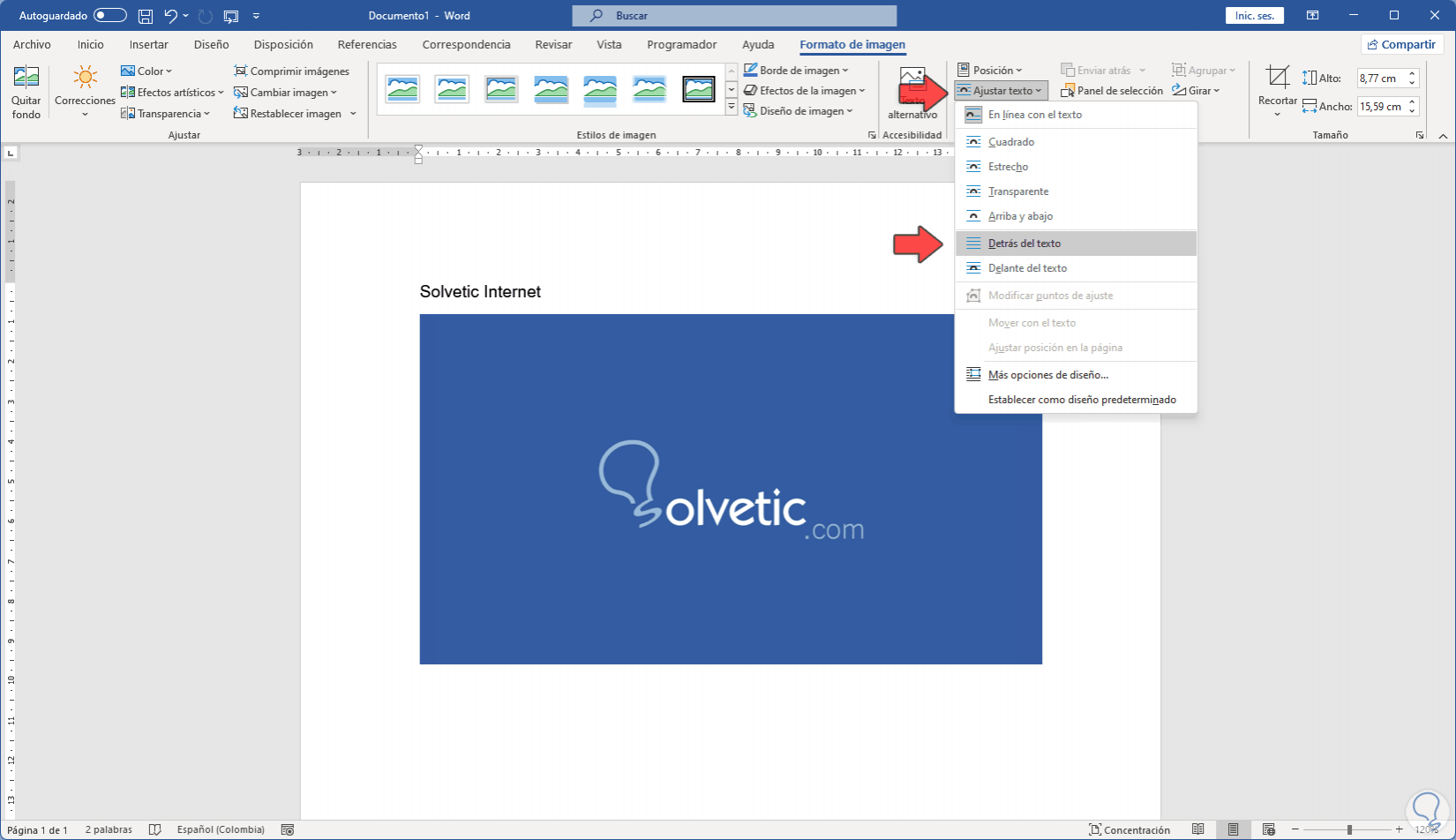Viewport: 1456px width, 840px height.
Task: Click Establecer como diseño predeterminado
Action: (1076, 400)
